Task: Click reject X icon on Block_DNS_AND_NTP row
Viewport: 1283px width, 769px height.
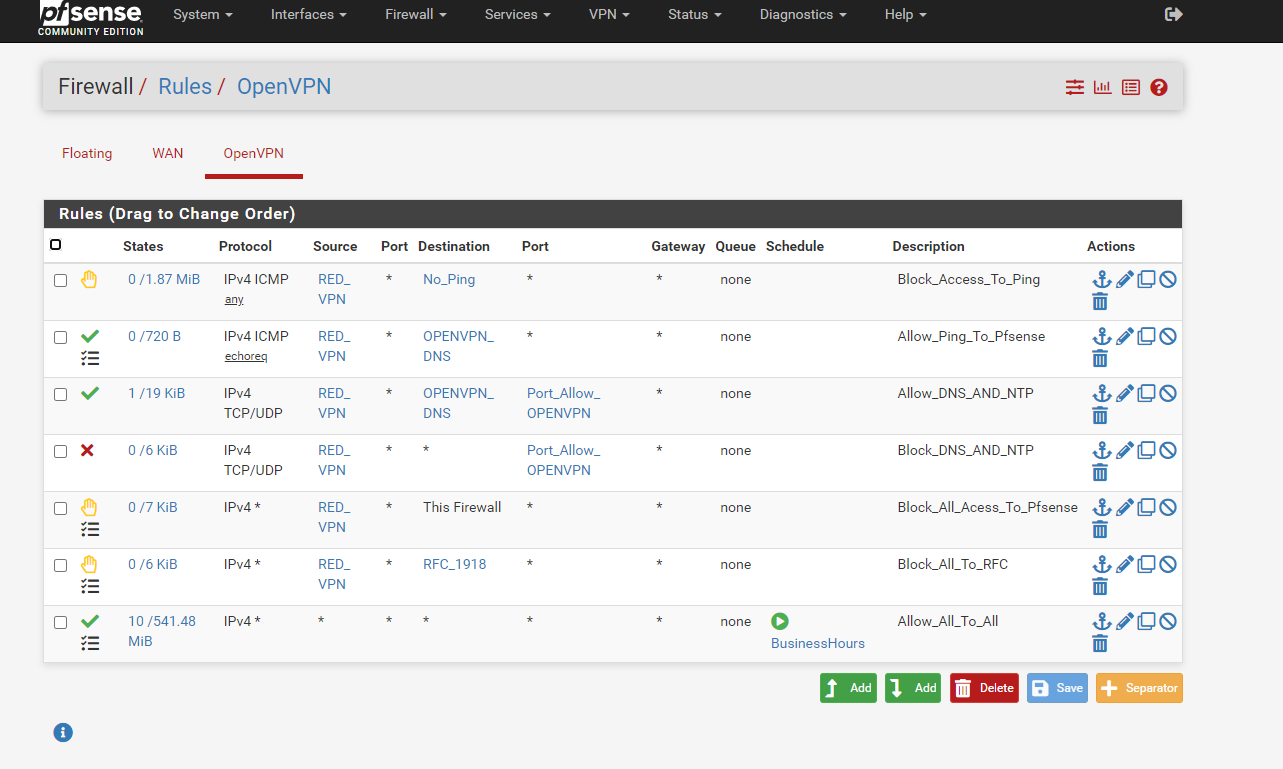Action: [87, 450]
